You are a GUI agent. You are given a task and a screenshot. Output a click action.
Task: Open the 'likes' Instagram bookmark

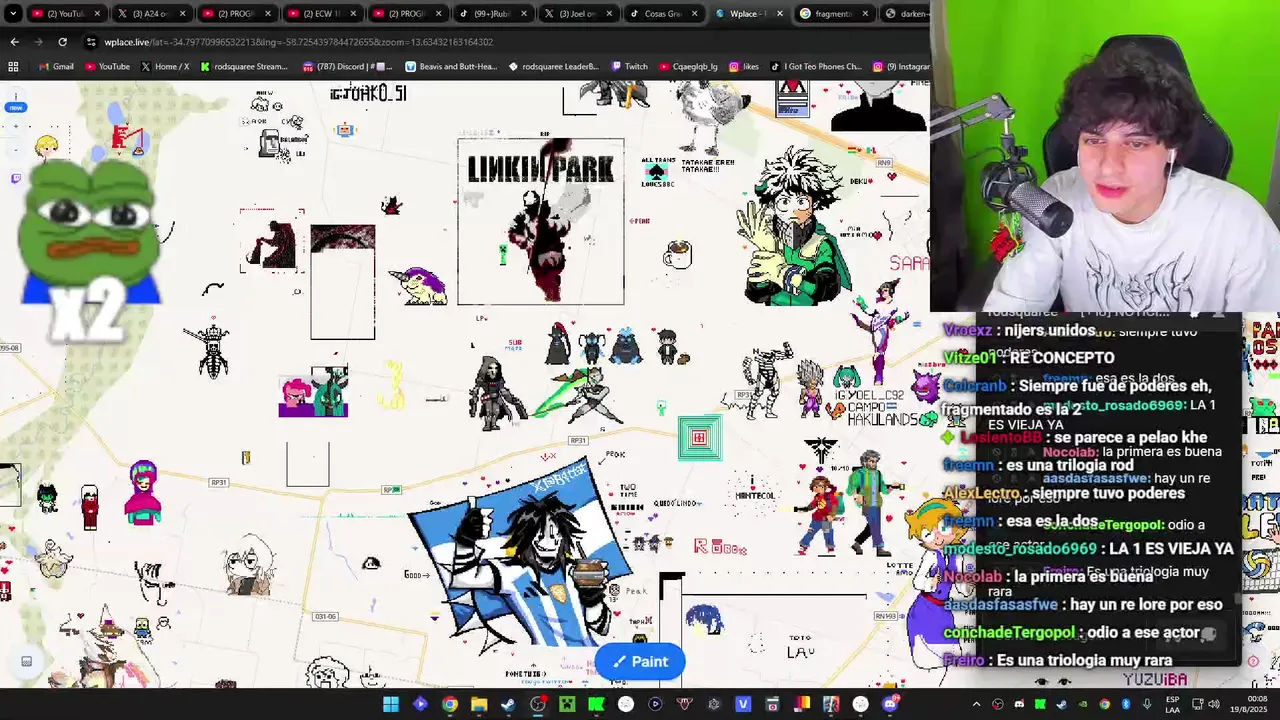pos(744,66)
